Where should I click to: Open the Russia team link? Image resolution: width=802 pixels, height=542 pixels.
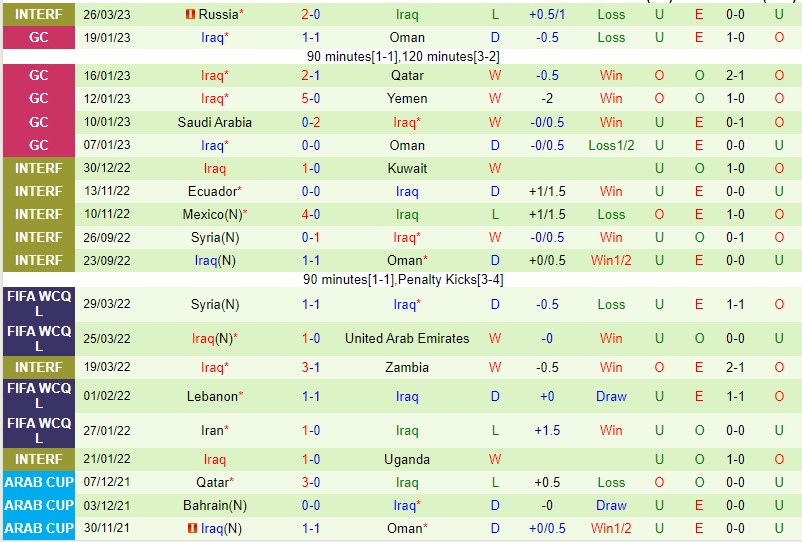tap(218, 15)
